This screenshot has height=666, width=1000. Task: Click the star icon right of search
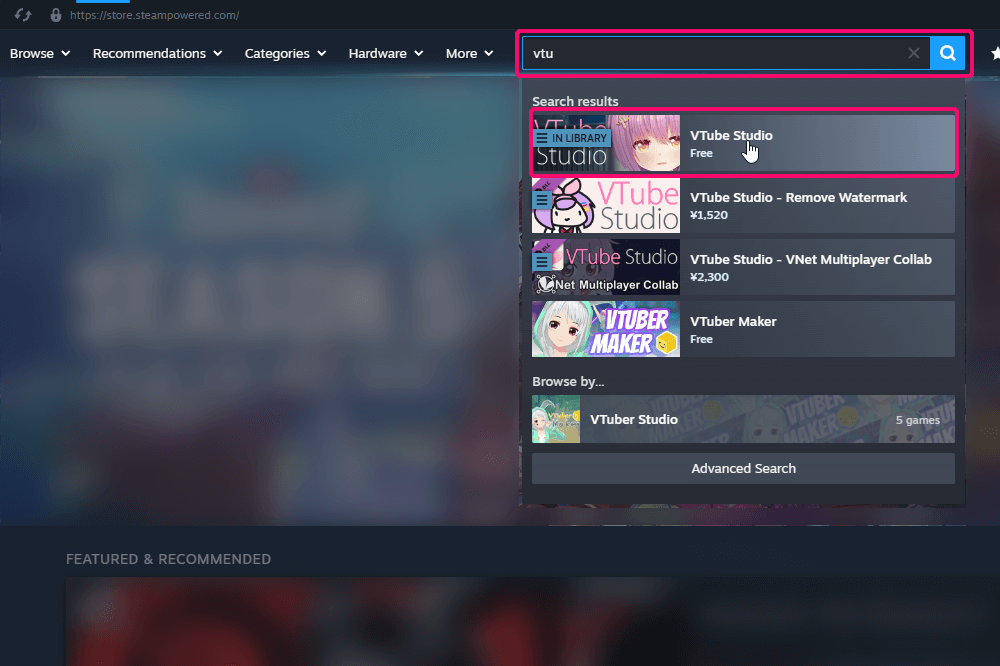coord(994,53)
